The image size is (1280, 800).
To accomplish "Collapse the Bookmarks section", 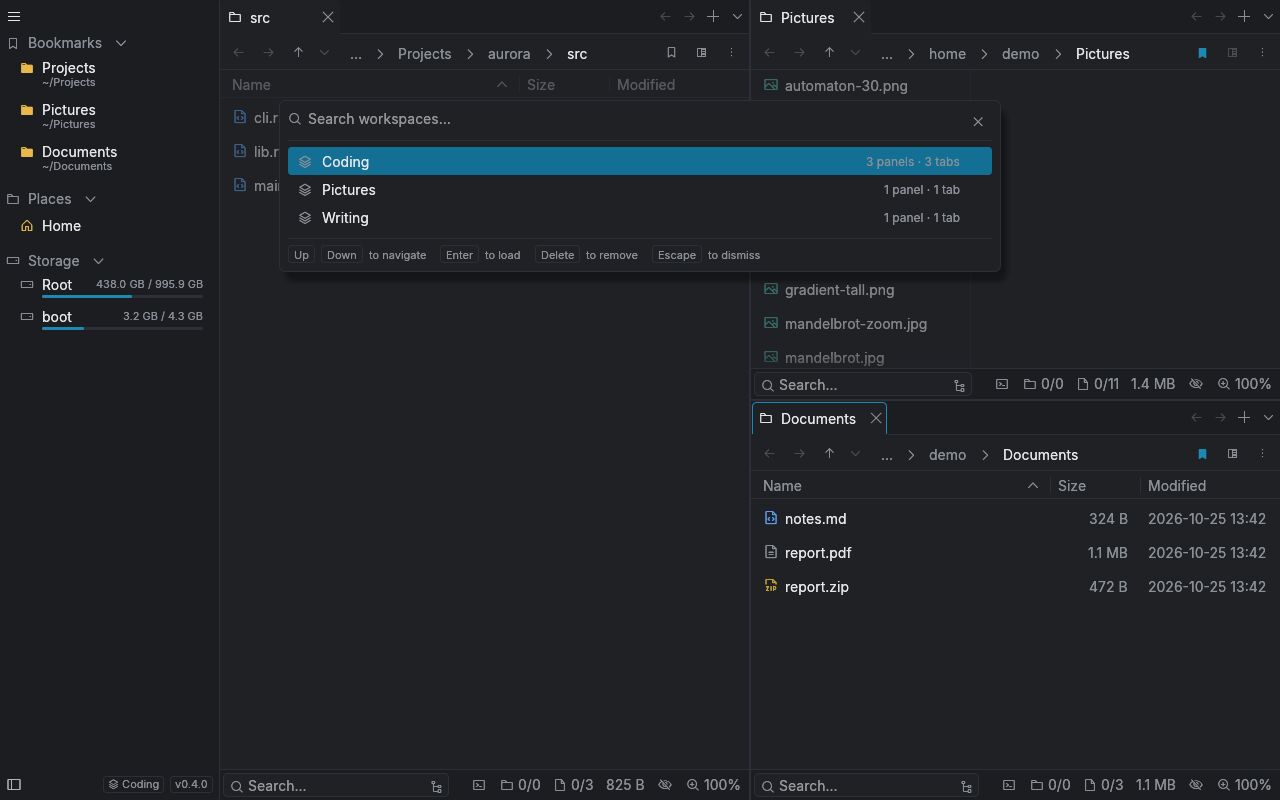I will [x=121, y=43].
